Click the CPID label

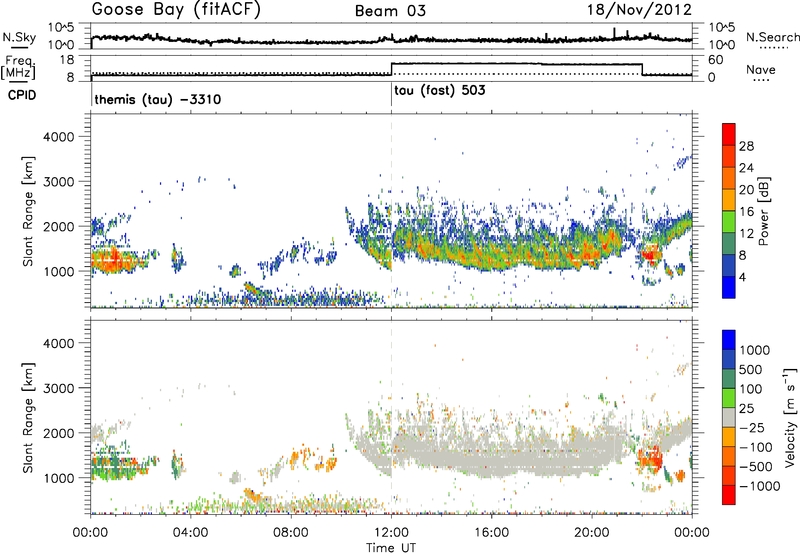(22, 95)
